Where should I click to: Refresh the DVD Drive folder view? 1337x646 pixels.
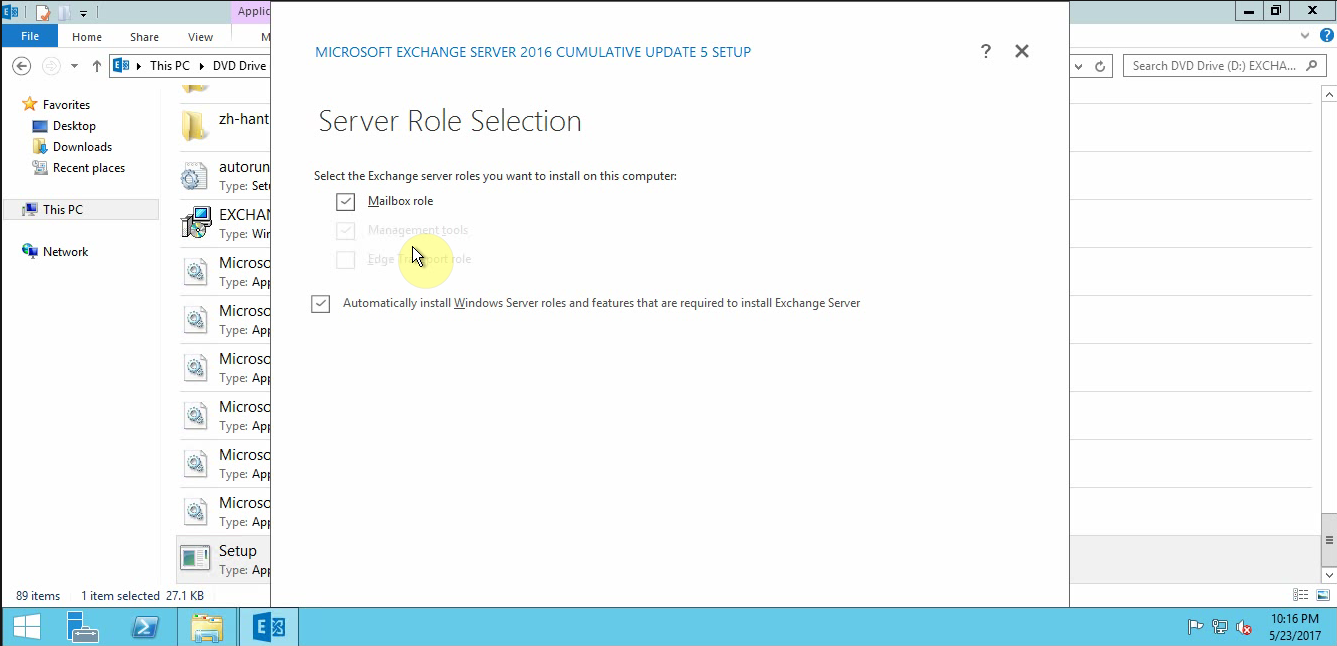(1100, 66)
